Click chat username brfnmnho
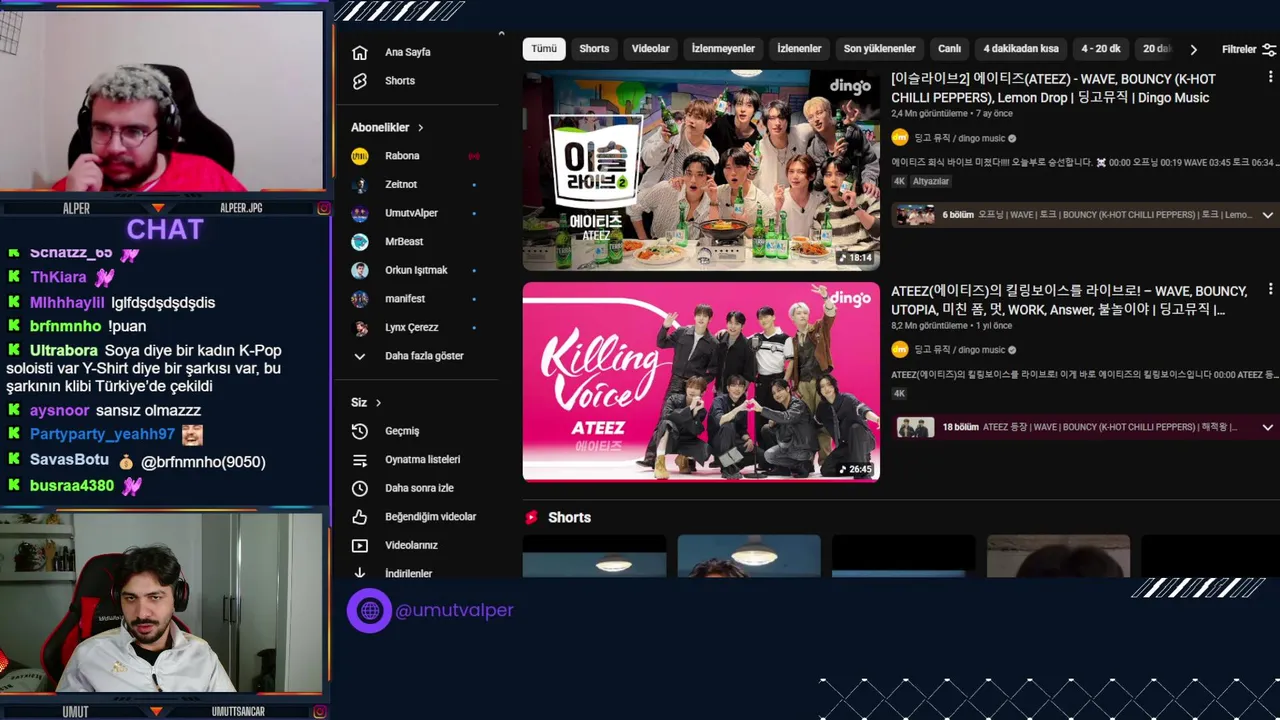 [65, 327]
